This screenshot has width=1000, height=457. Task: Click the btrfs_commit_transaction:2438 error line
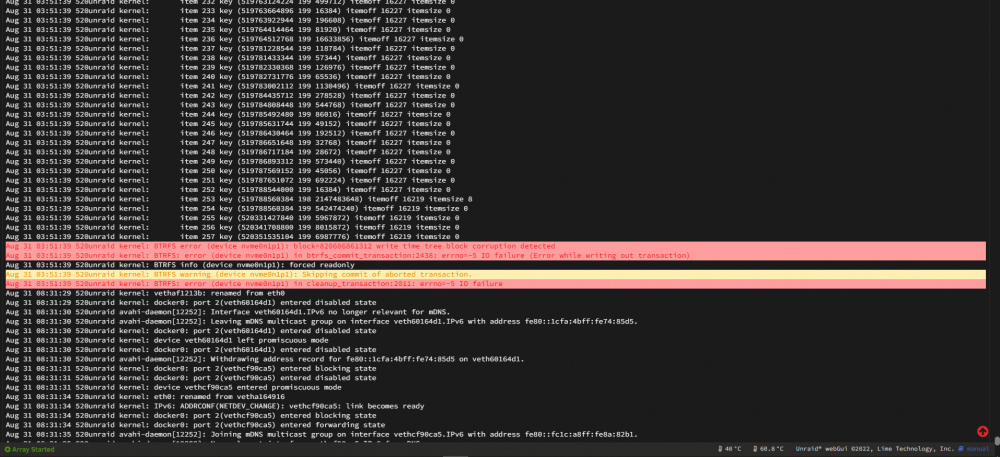point(495,255)
